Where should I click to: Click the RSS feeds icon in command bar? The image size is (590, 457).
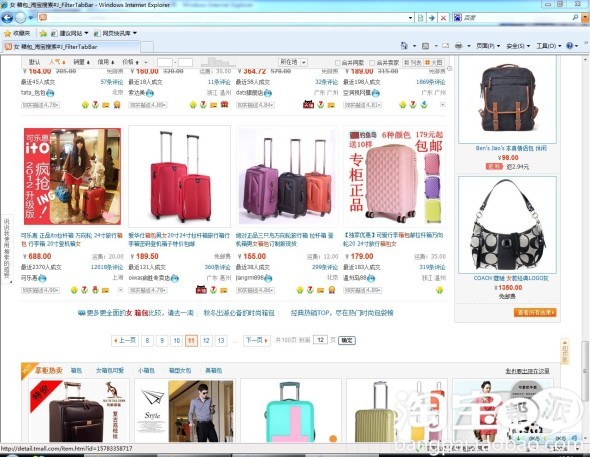[x=426, y=46]
